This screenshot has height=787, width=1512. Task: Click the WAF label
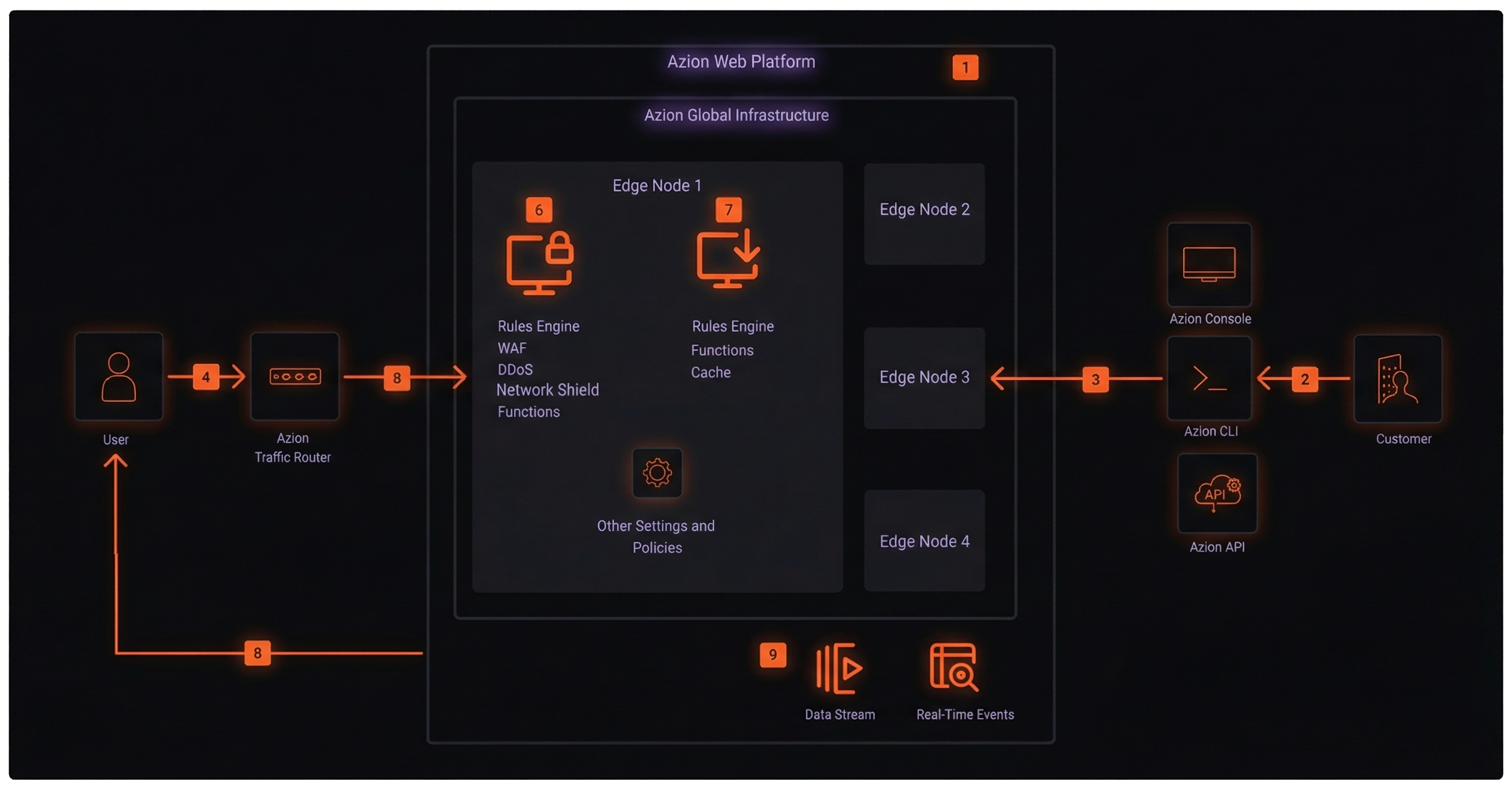[512, 348]
